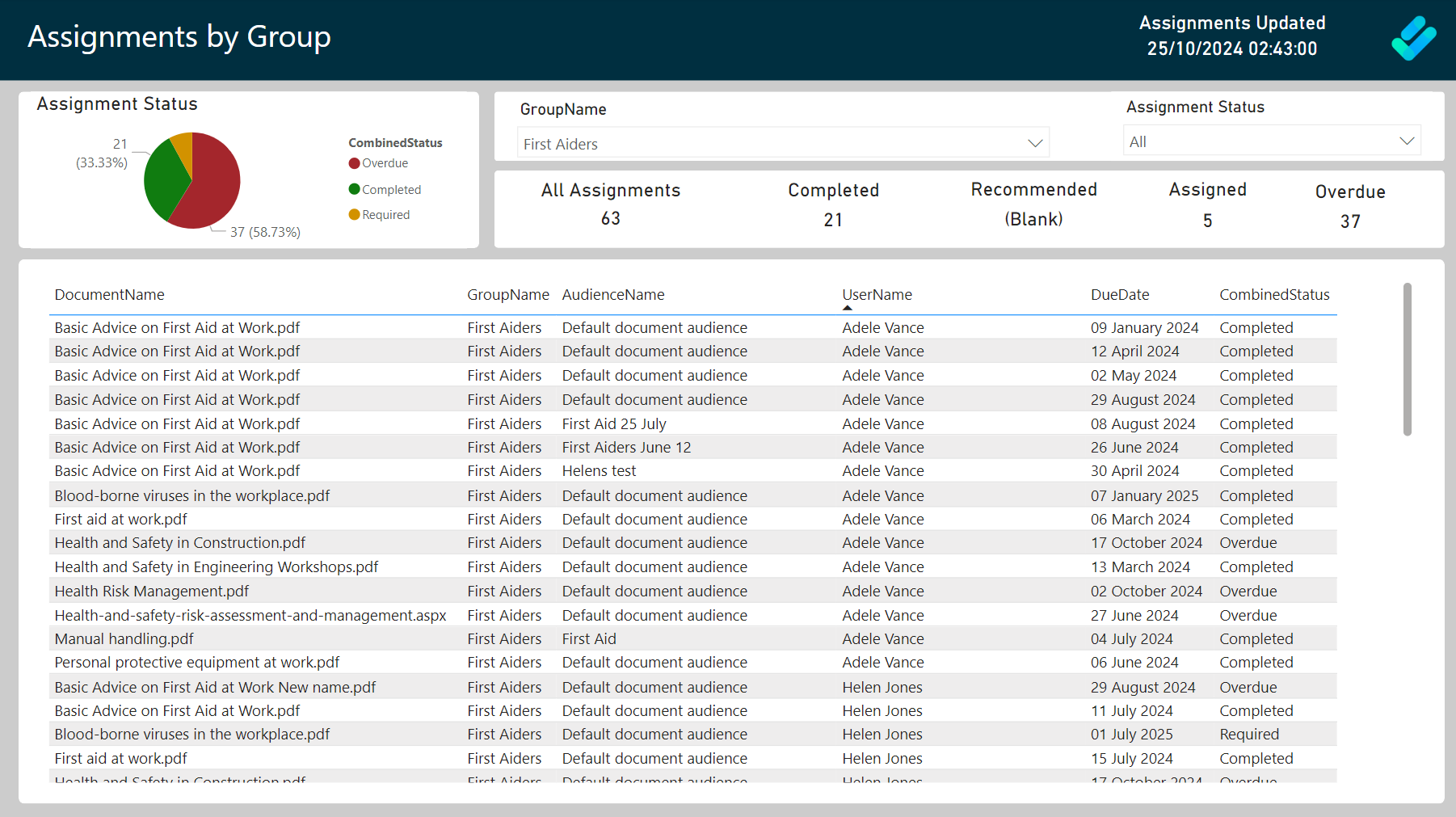This screenshot has width=1456, height=817.
Task: Click the All Assignments total card
Action: pos(610,204)
